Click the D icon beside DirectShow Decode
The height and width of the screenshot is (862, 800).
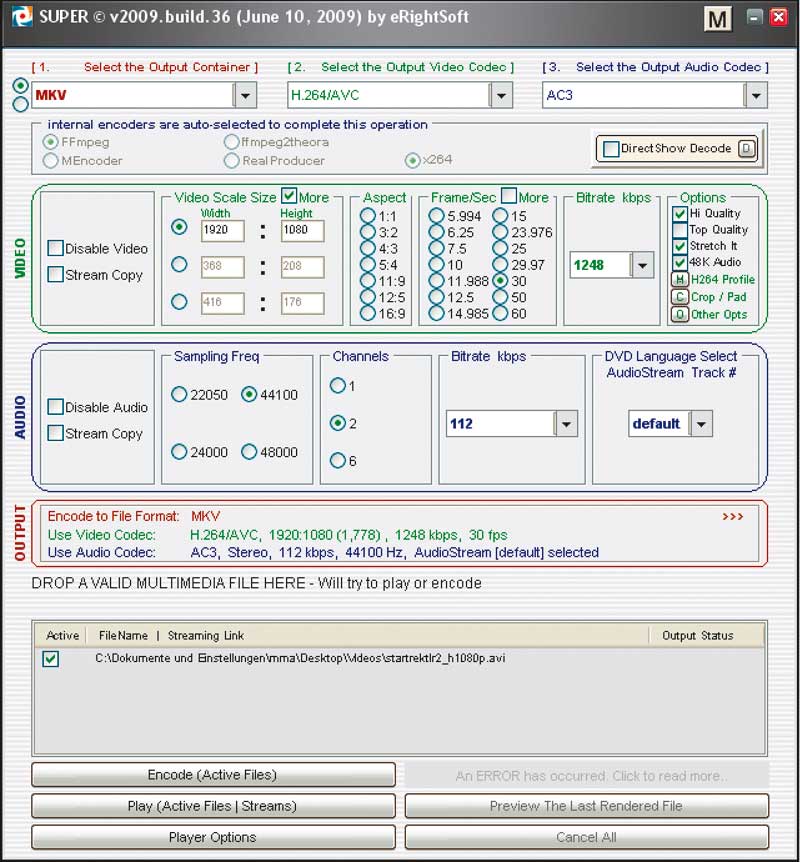point(745,149)
